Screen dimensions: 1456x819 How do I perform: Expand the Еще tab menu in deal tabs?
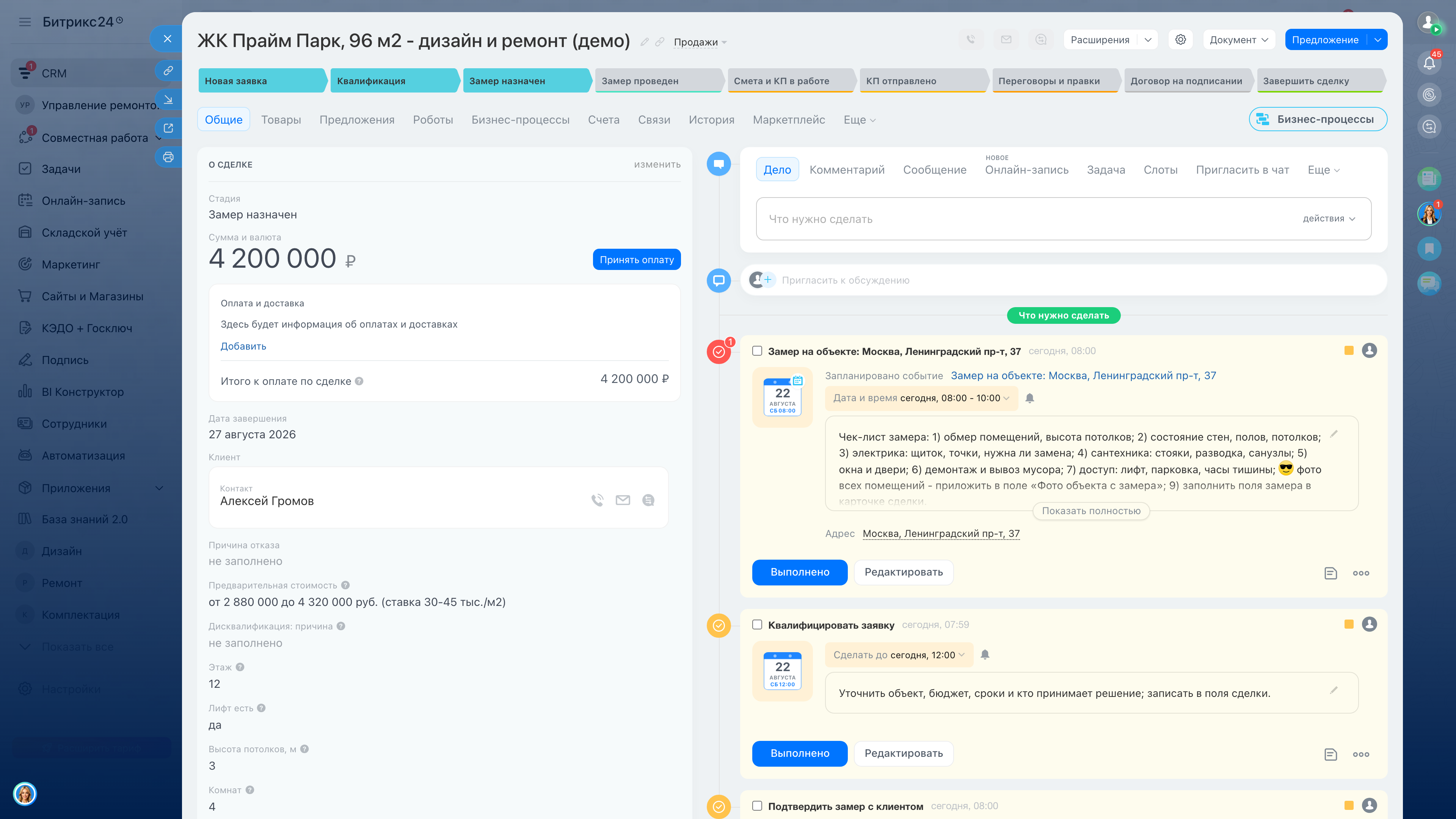[859, 120]
